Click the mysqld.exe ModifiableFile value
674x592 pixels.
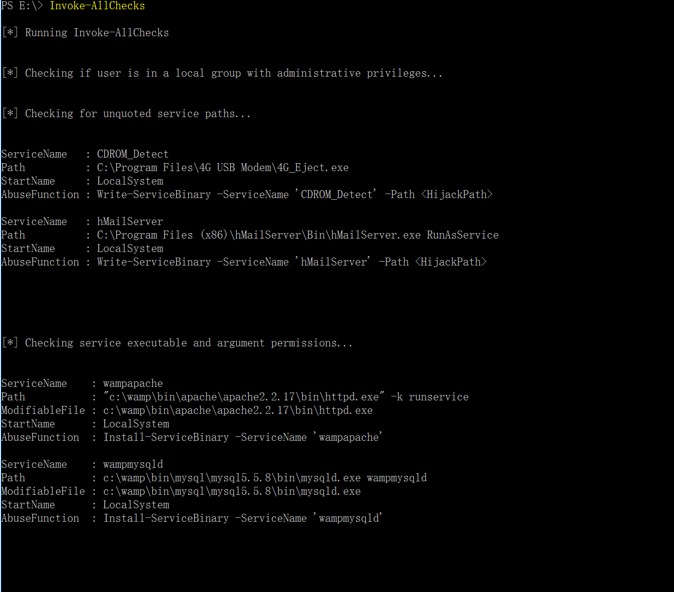232,491
